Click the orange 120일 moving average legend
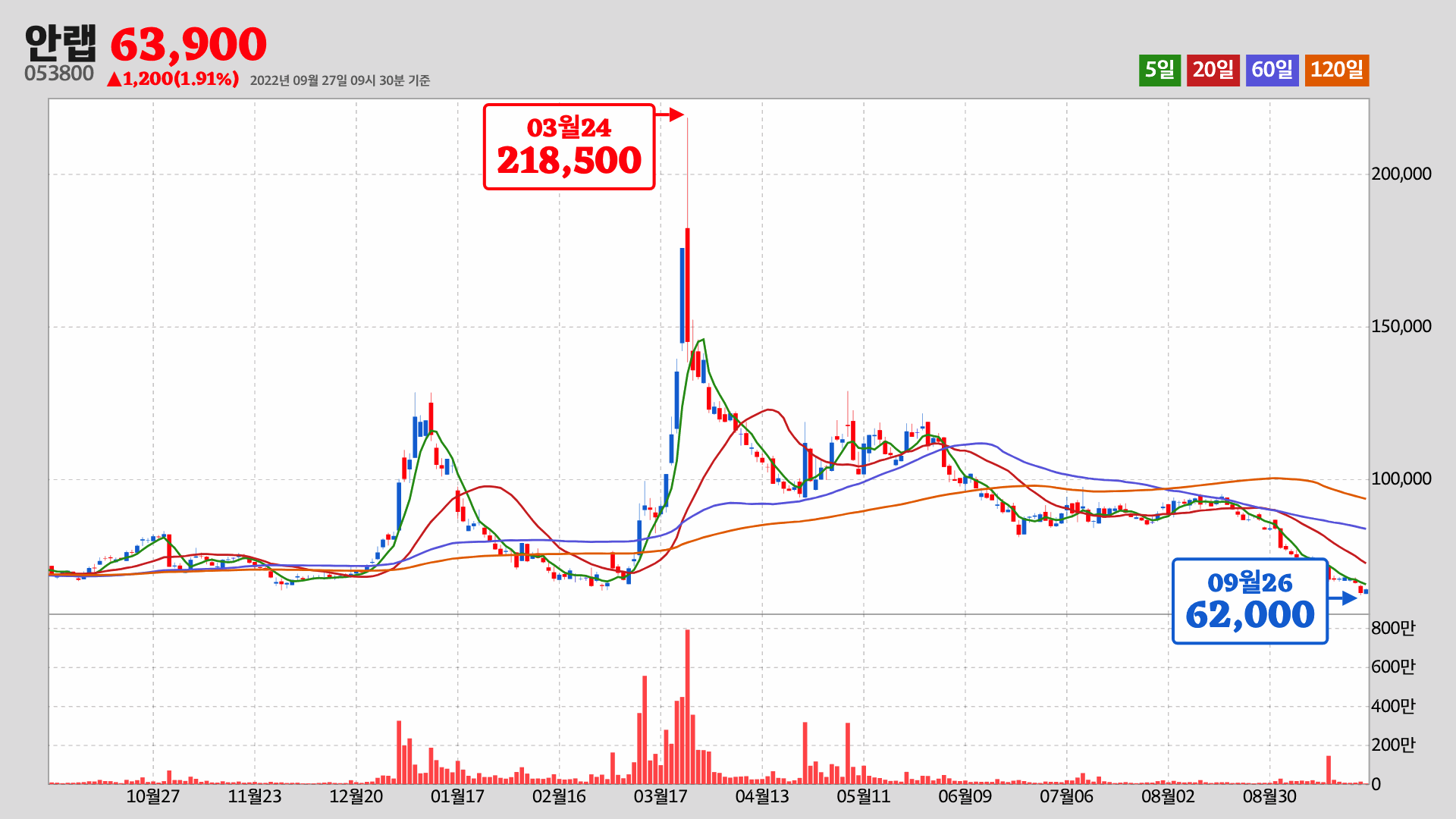Screen dimensions: 1456x819 click(x=1337, y=70)
